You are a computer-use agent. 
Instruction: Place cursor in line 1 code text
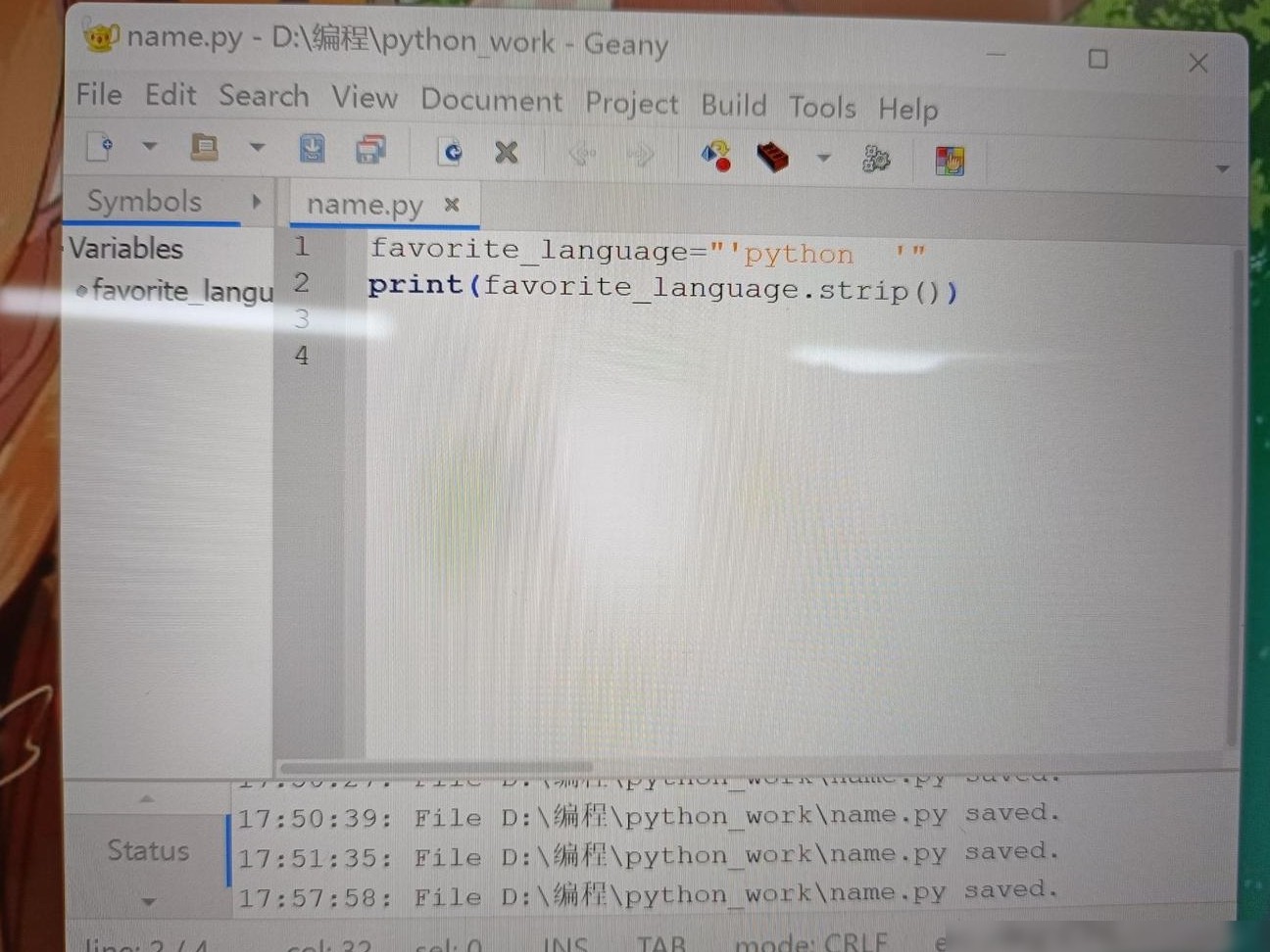pyautogui.click(x=647, y=252)
